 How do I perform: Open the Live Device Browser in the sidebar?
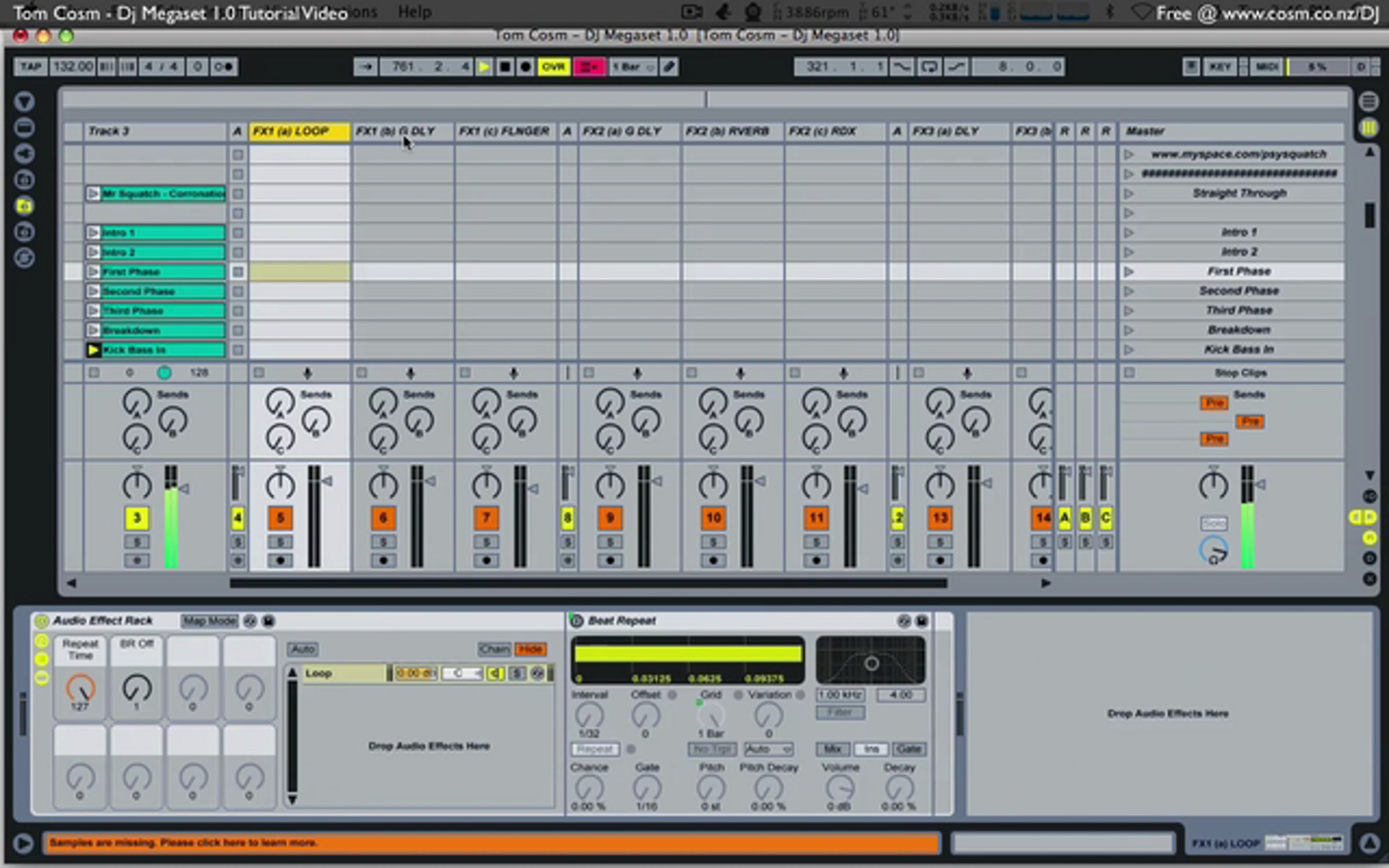tap(24, 128)
